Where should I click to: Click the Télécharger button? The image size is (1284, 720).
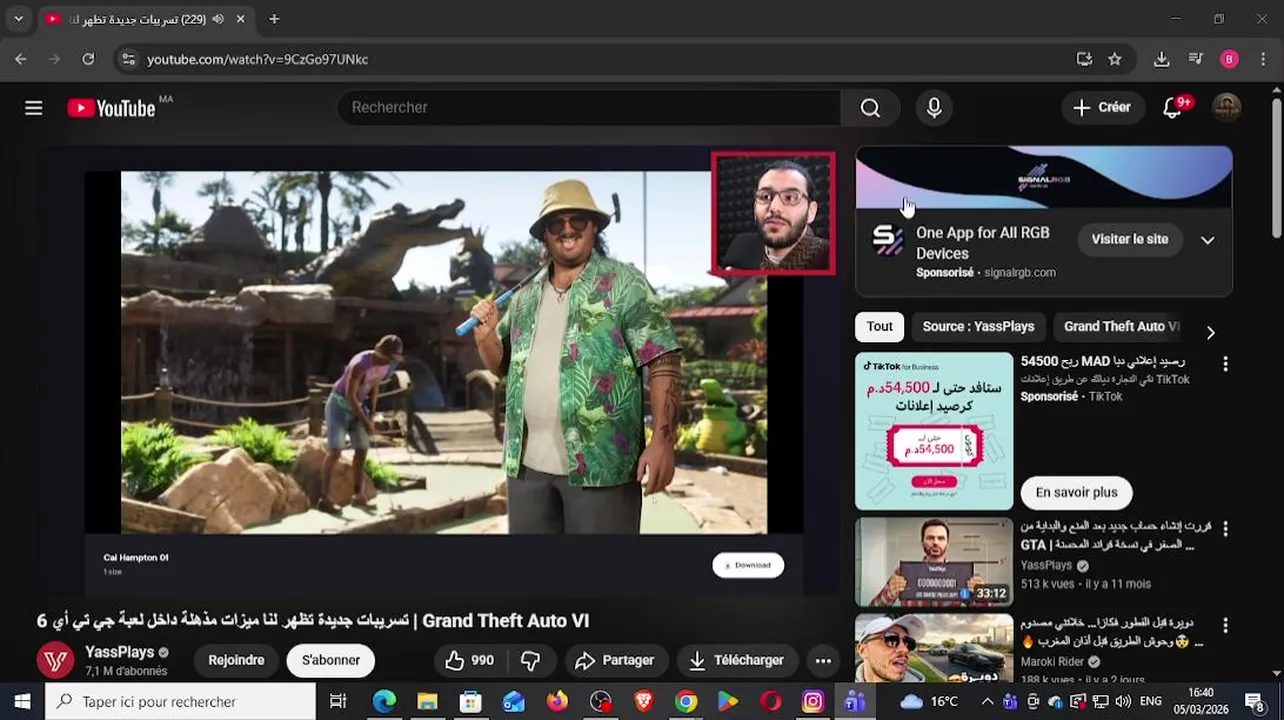pos(736,660)
